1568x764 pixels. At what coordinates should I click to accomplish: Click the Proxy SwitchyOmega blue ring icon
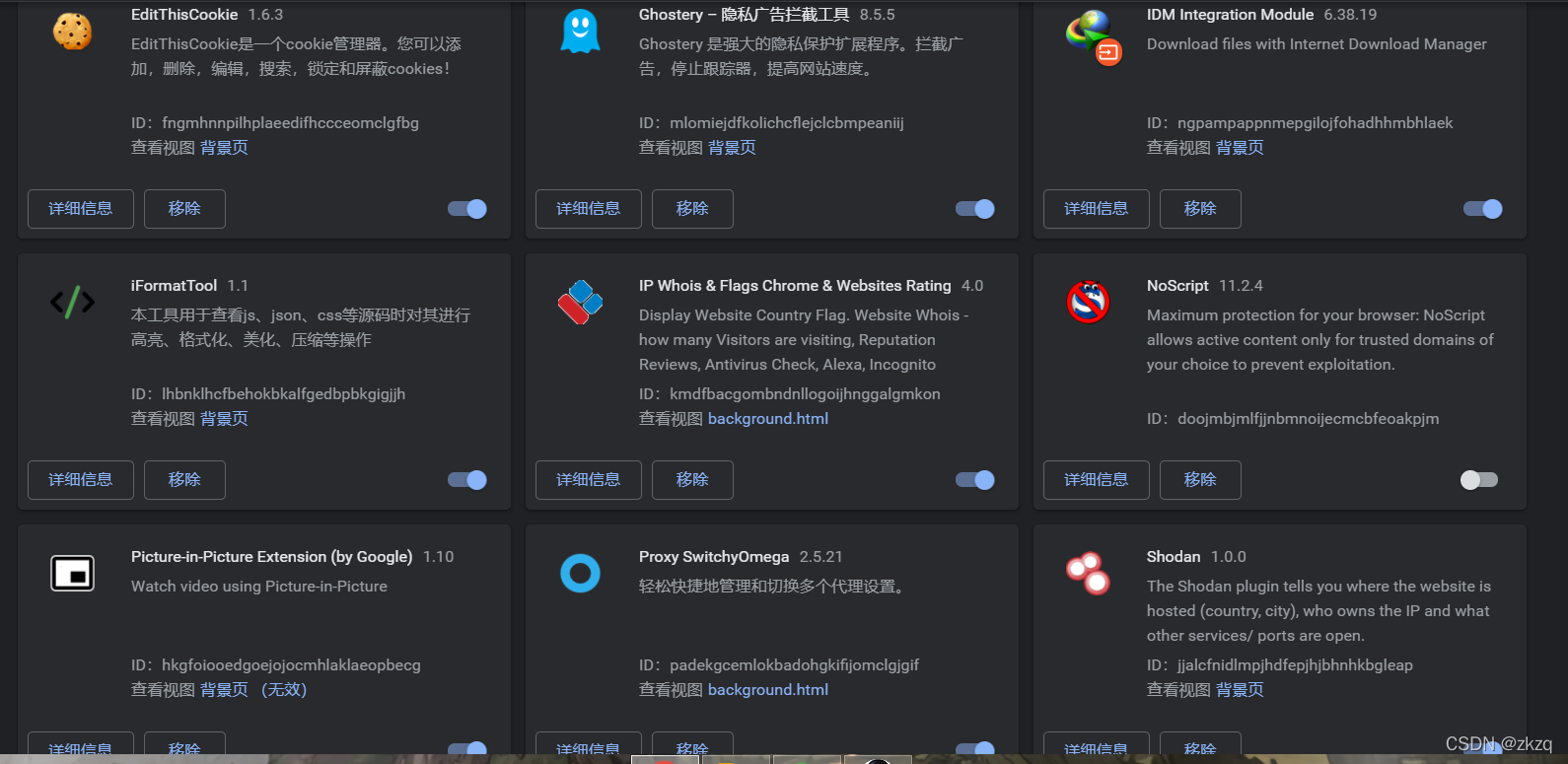pyautogui.click(x=580, y=573)
